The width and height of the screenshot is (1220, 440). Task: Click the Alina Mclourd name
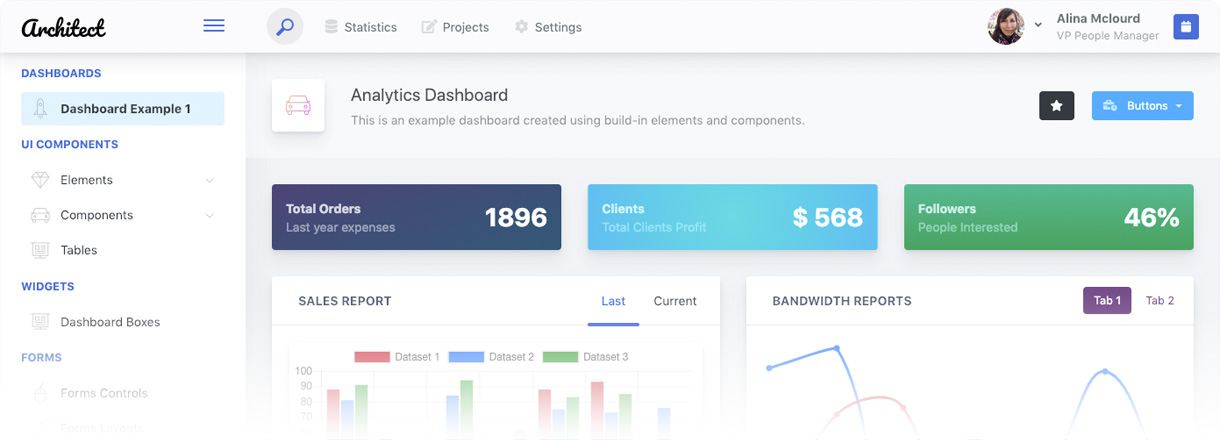pos(1098,18)
